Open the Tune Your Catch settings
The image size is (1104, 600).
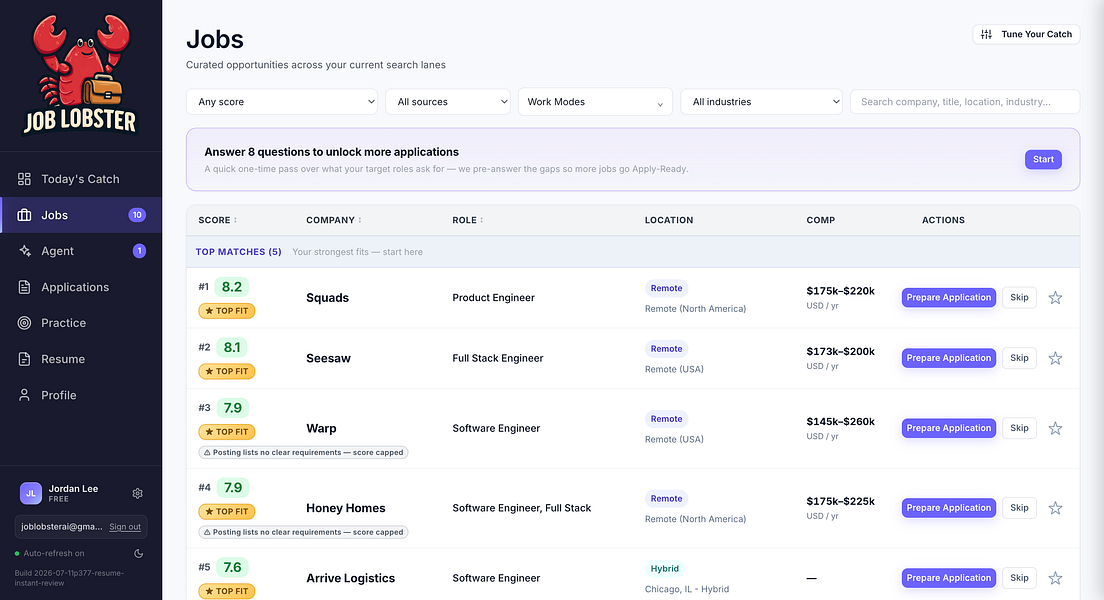pyautogui.click(x=1026, y=34)
